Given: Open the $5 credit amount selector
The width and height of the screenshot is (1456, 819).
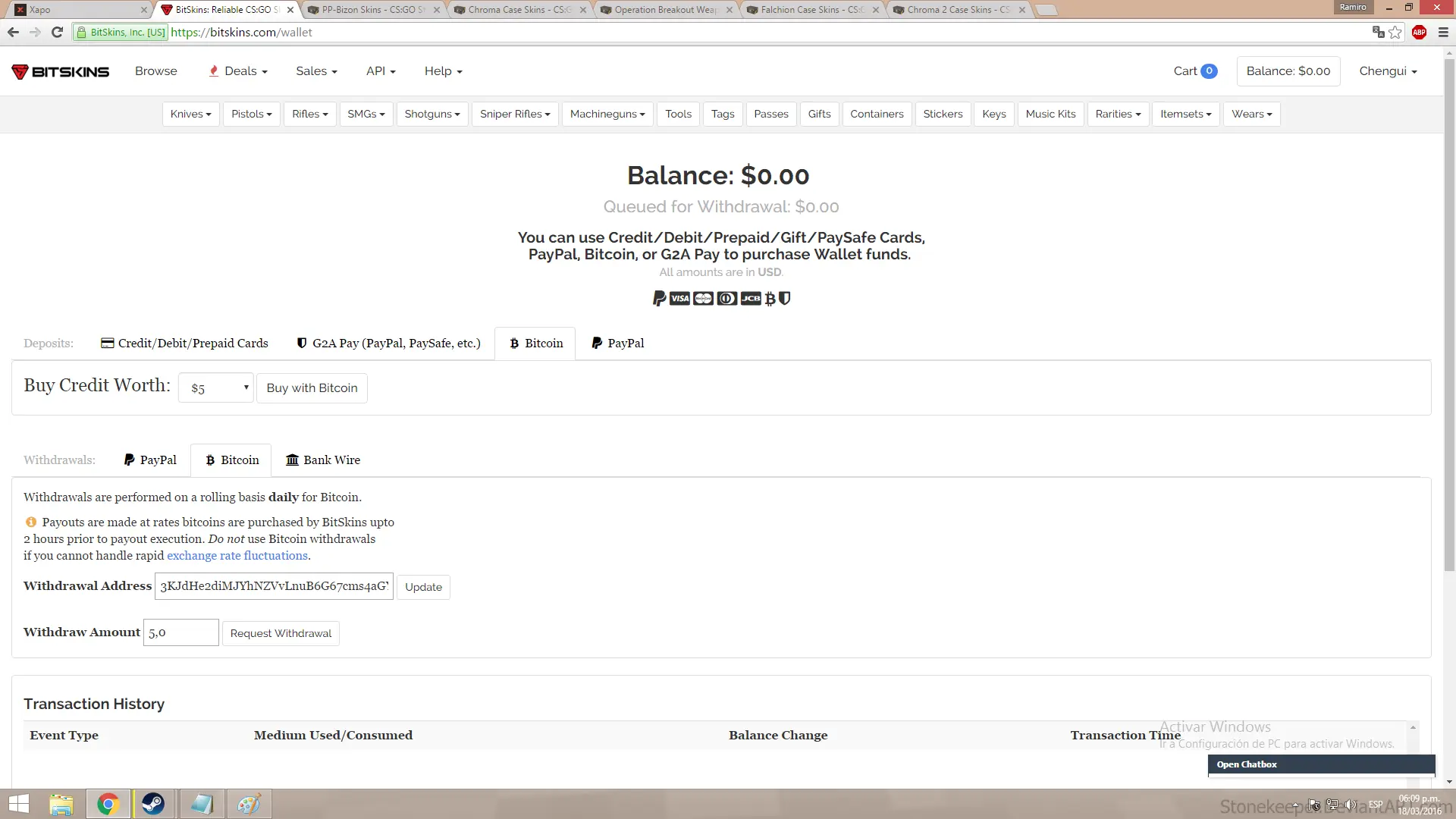Looking at the screenshot, I should point(216,388).
